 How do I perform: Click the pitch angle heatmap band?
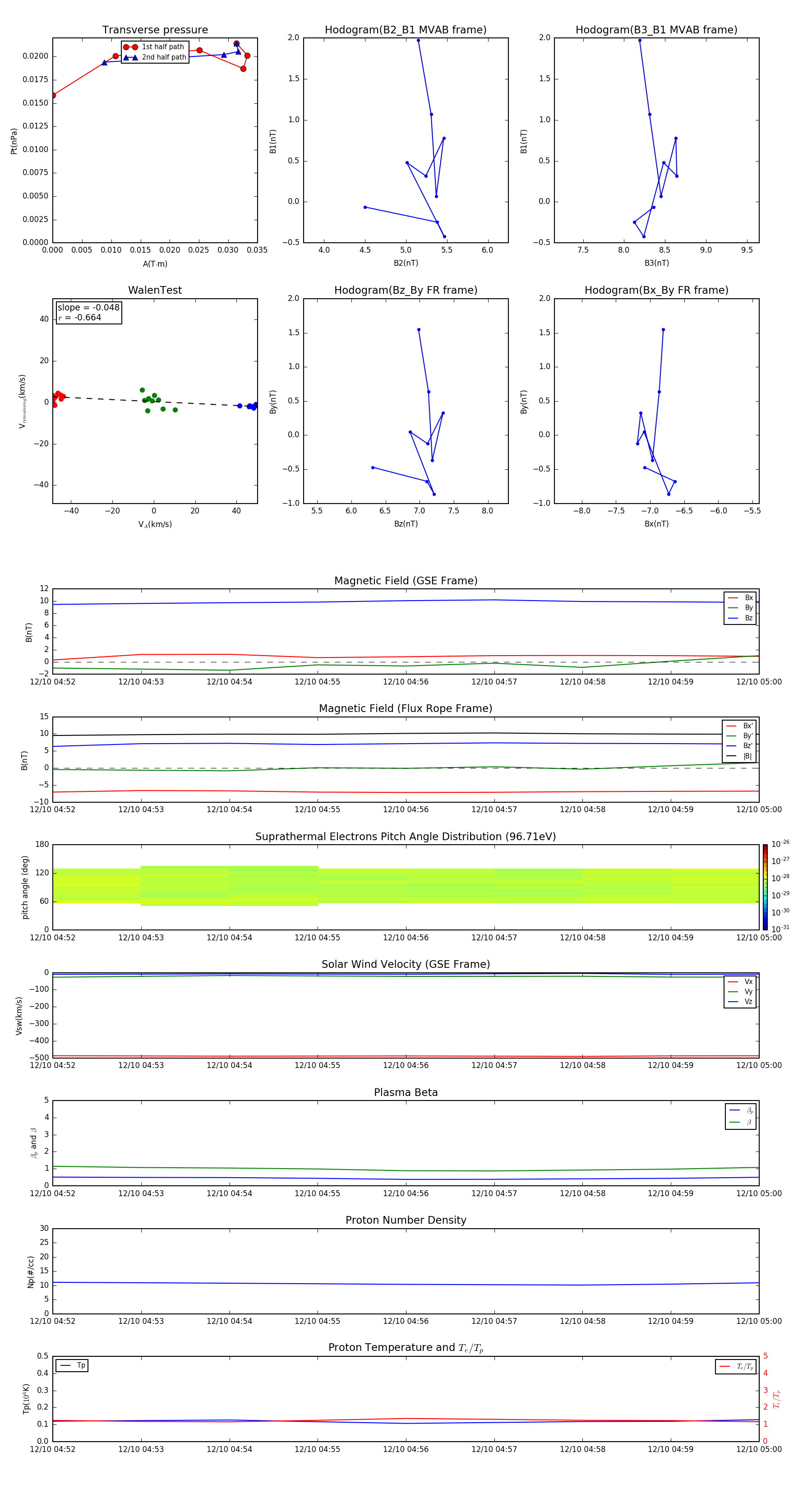point(406,886)
